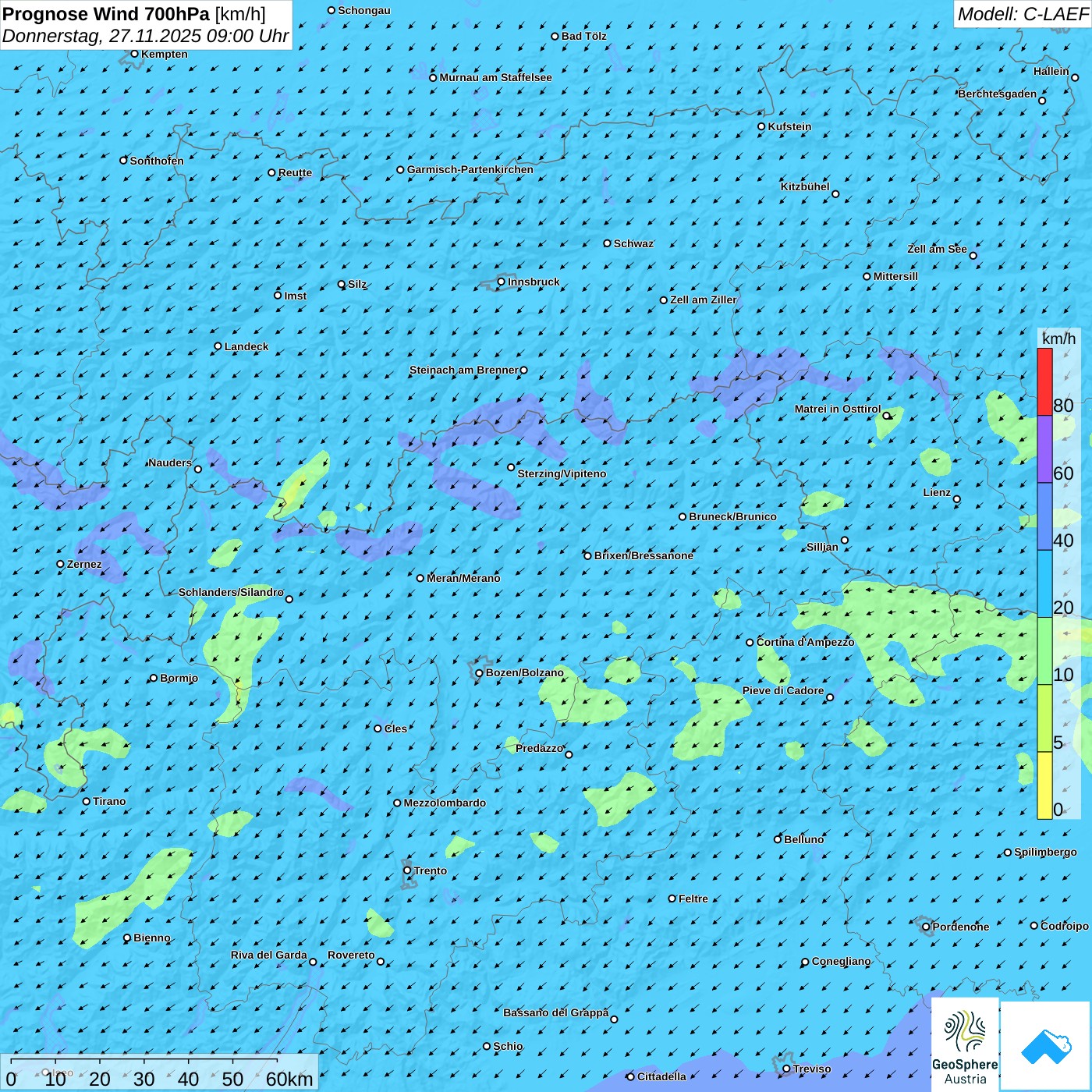Click the Hallein location dot
Viewport: 1092px width, 1092px height.
point(1075,78)
